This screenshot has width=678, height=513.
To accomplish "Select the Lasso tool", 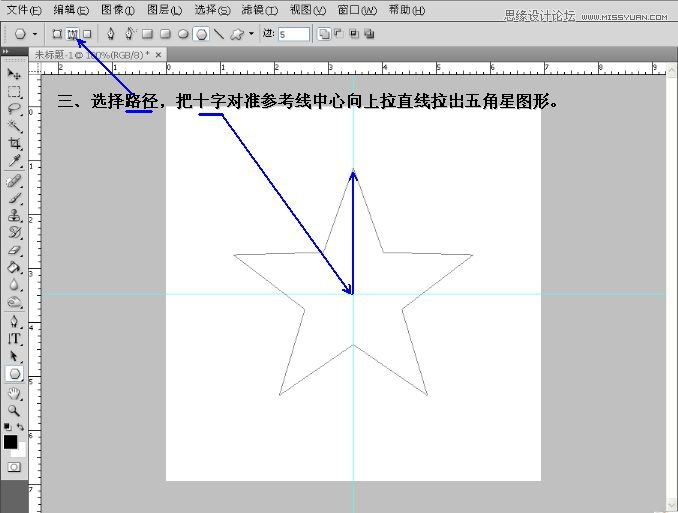I will click(x=14, y=109).
